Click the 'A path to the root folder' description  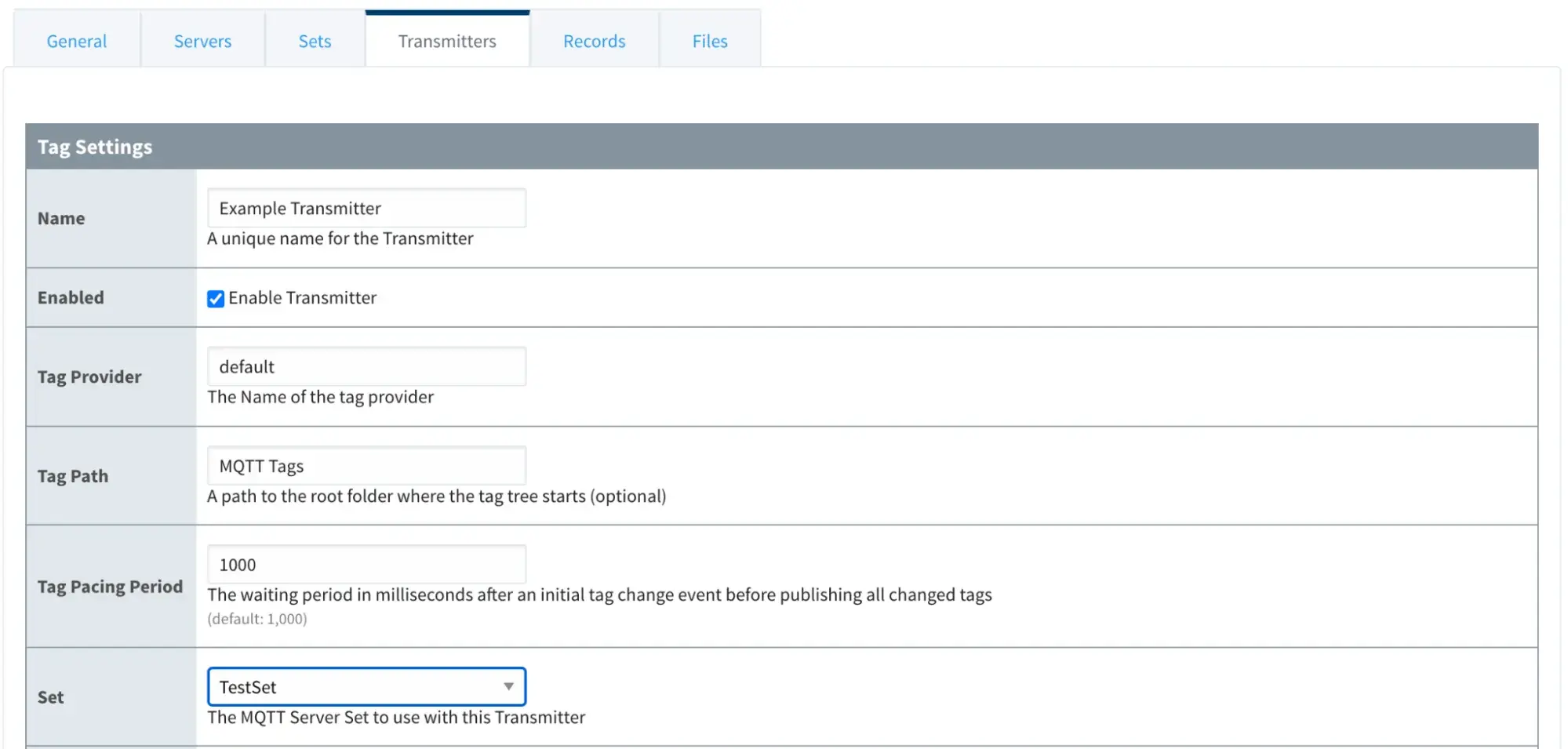pyautogui.click(x=436, y=496)
